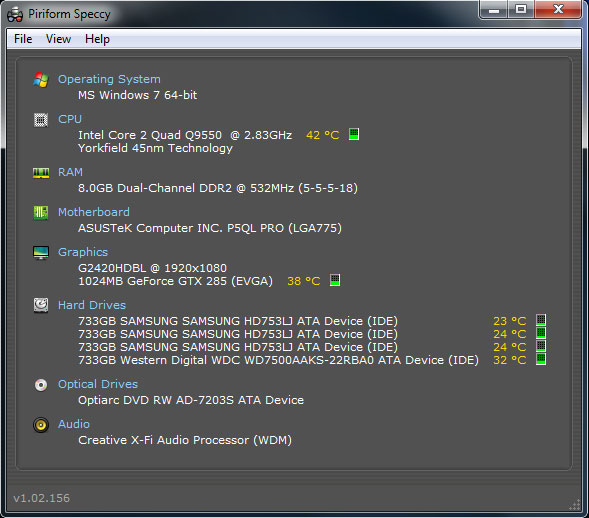Click the Graphics monitor icon
The image size is (589, 518).
coord(41,252)
